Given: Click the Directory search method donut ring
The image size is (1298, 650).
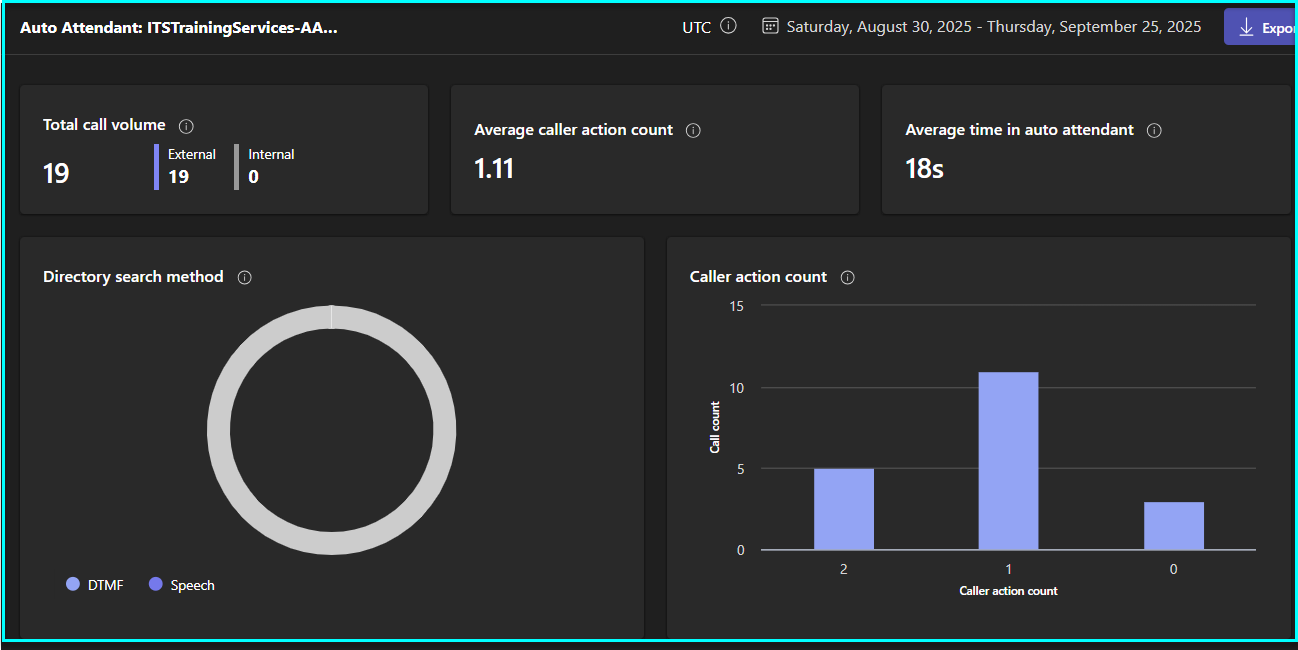Looking at the screenshot, I should pyautogui.click(x=219, y=430).
